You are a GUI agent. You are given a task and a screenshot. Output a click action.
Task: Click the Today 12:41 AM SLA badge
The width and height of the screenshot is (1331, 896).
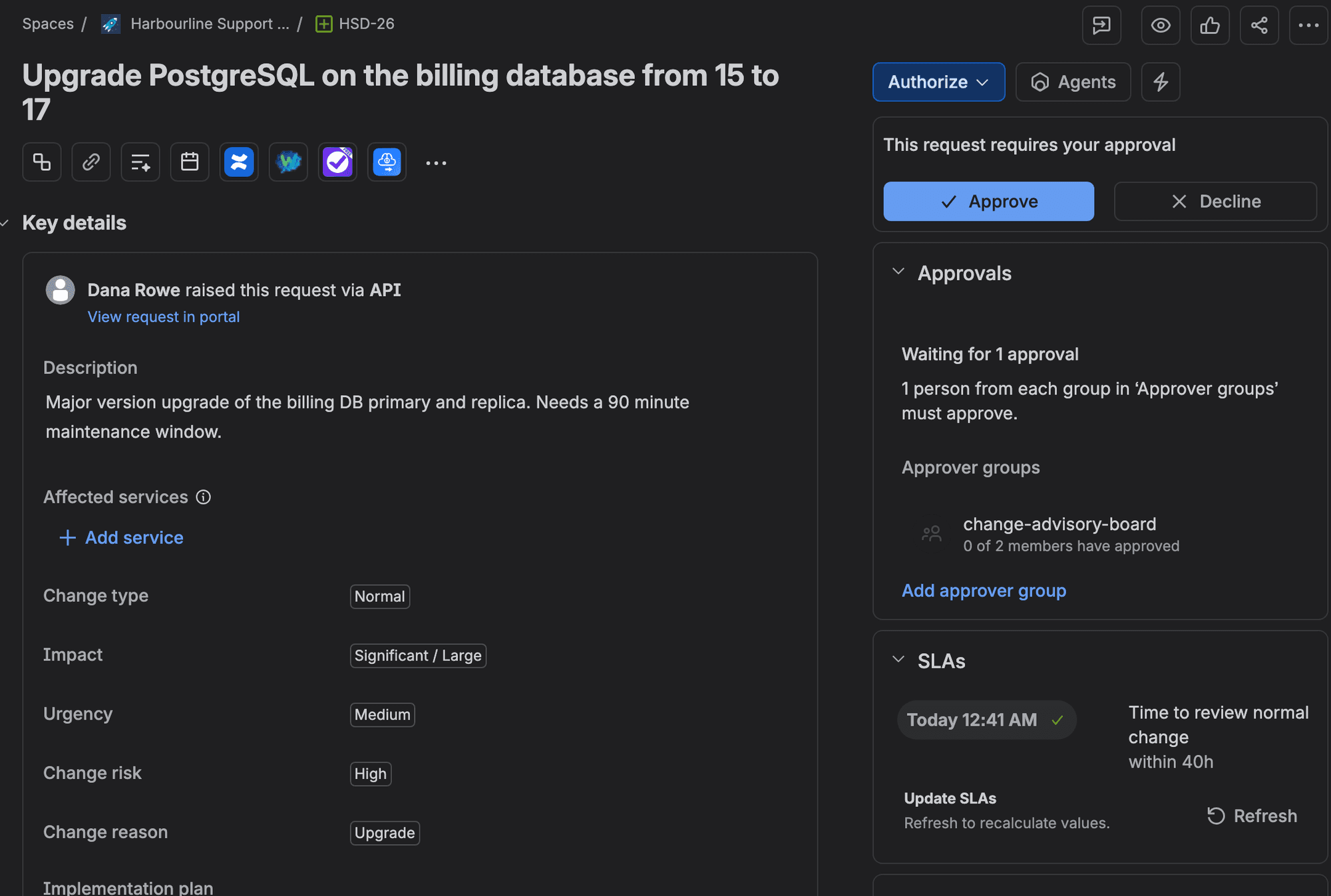pos(986,720)
